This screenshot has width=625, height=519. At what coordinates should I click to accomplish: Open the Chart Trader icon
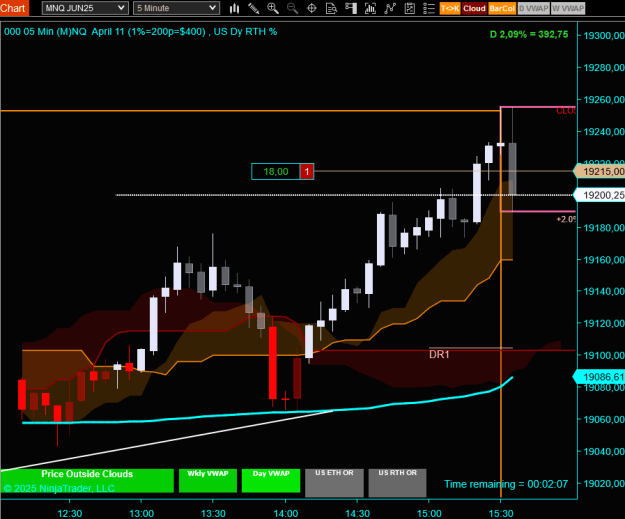tap(351, 8)
